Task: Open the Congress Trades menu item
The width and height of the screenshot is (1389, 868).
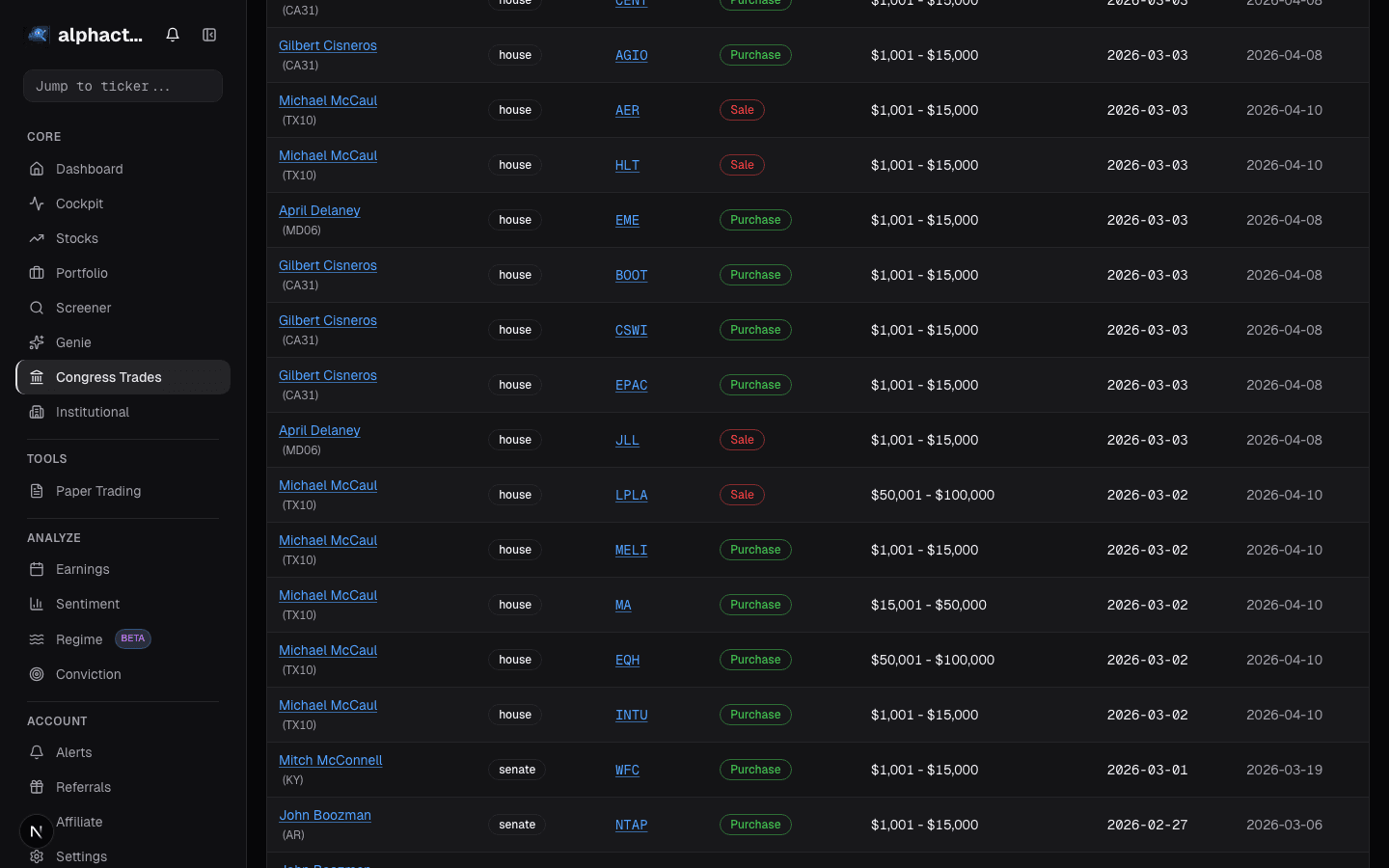Action: pyautogui.click(x=109, y=377)
